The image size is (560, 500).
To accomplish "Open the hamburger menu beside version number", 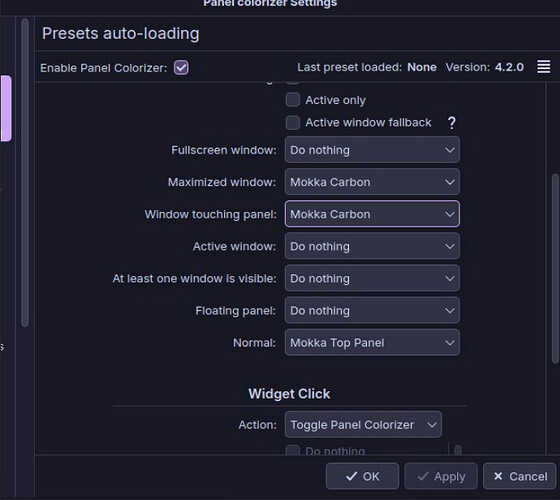I will [543, 67].
